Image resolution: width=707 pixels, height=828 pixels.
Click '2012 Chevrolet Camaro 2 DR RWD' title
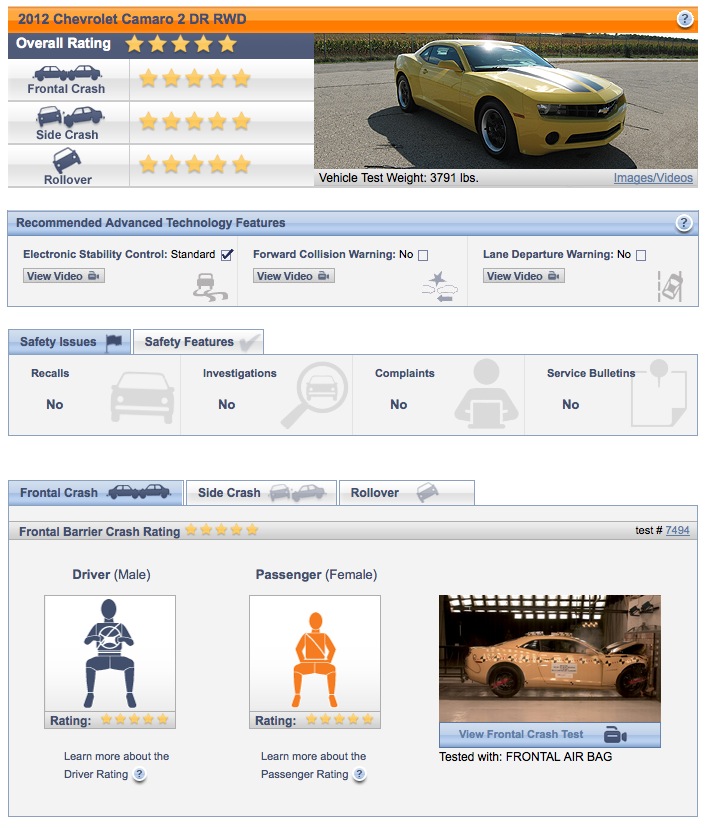point(132,19)
